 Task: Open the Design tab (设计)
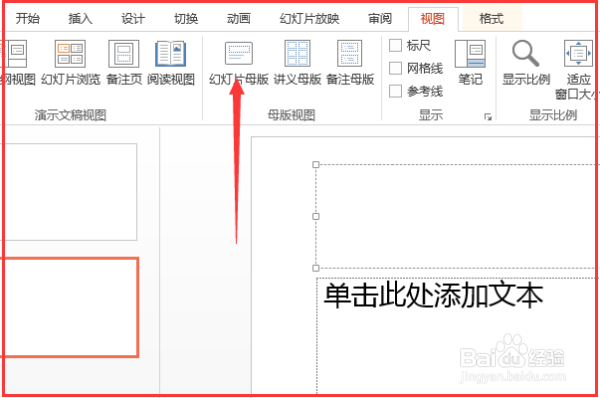pos(133,18)
